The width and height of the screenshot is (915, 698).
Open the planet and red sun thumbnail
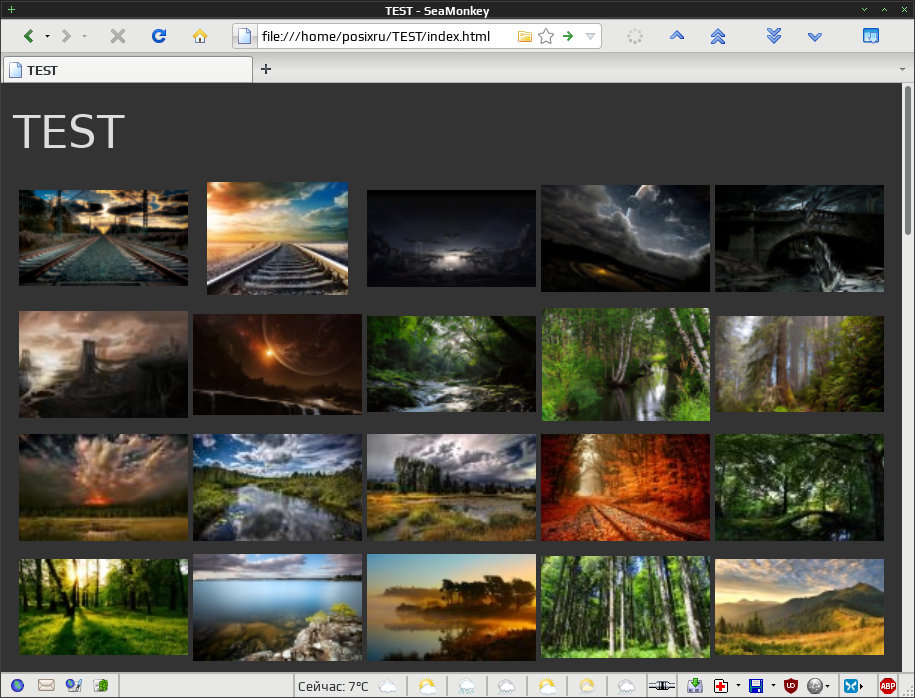pyautogui.click(x=277, y=364)
